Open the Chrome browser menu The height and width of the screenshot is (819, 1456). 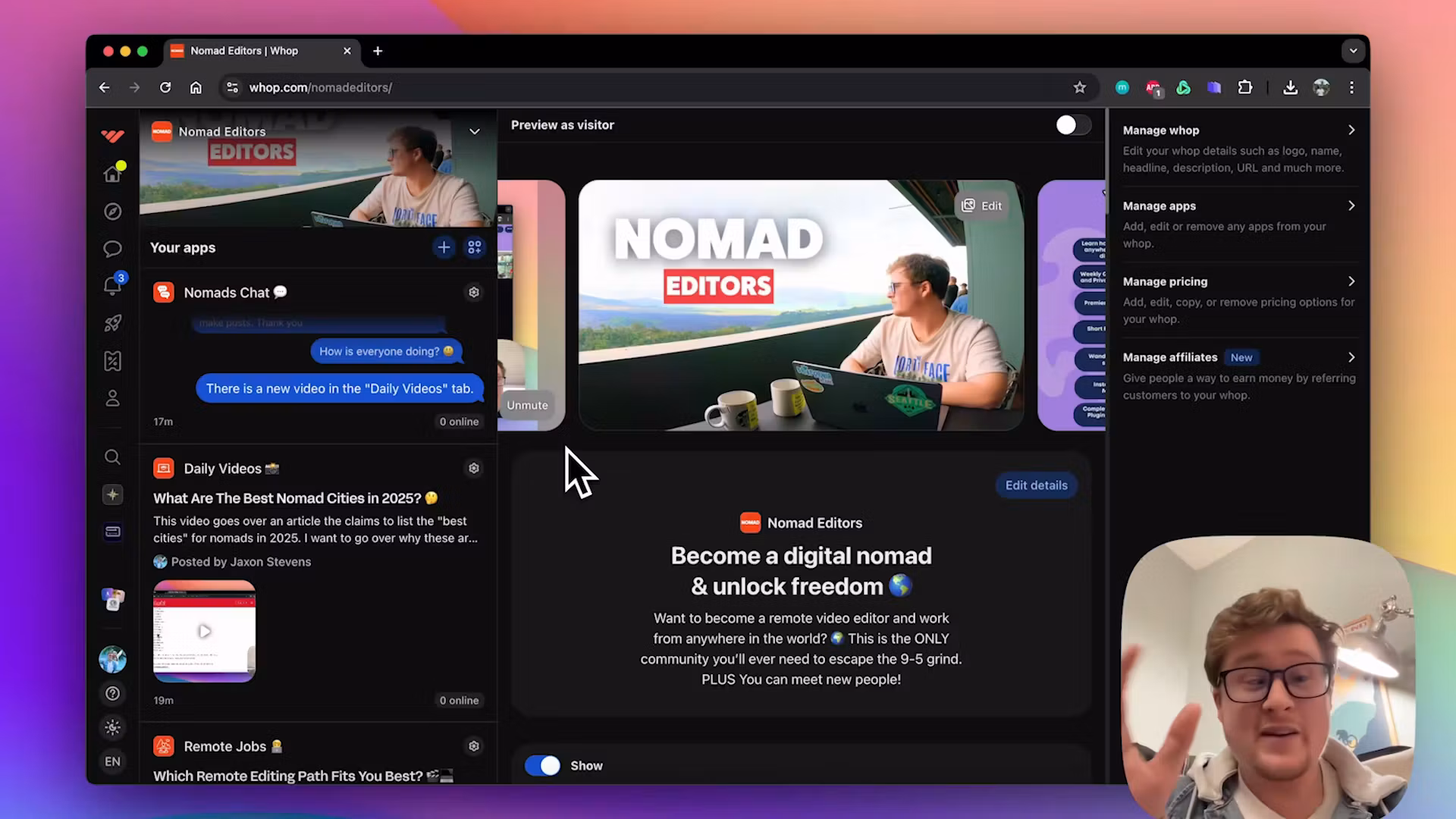(x=1352, y=87)
